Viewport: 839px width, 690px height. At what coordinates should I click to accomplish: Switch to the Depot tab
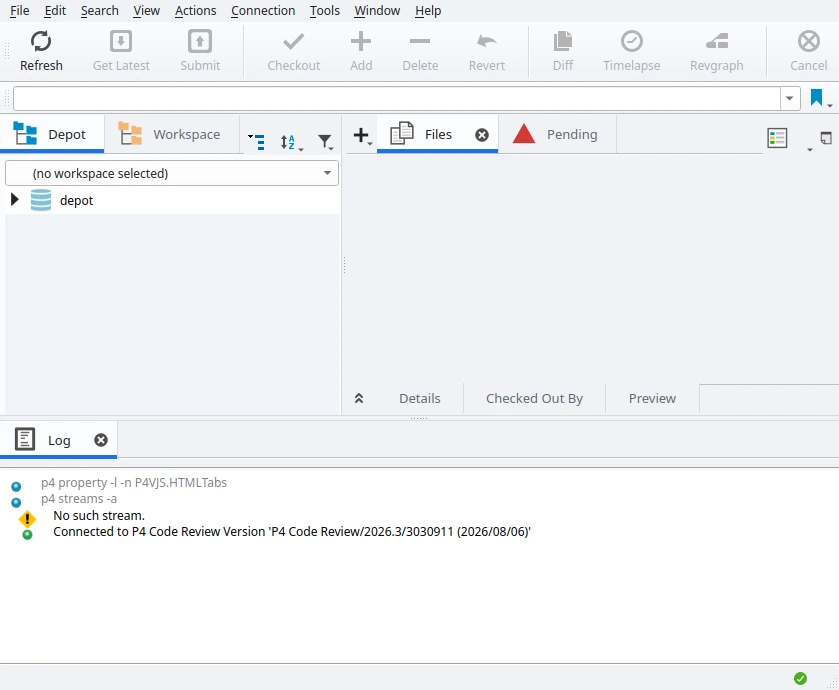pos(52,134)
